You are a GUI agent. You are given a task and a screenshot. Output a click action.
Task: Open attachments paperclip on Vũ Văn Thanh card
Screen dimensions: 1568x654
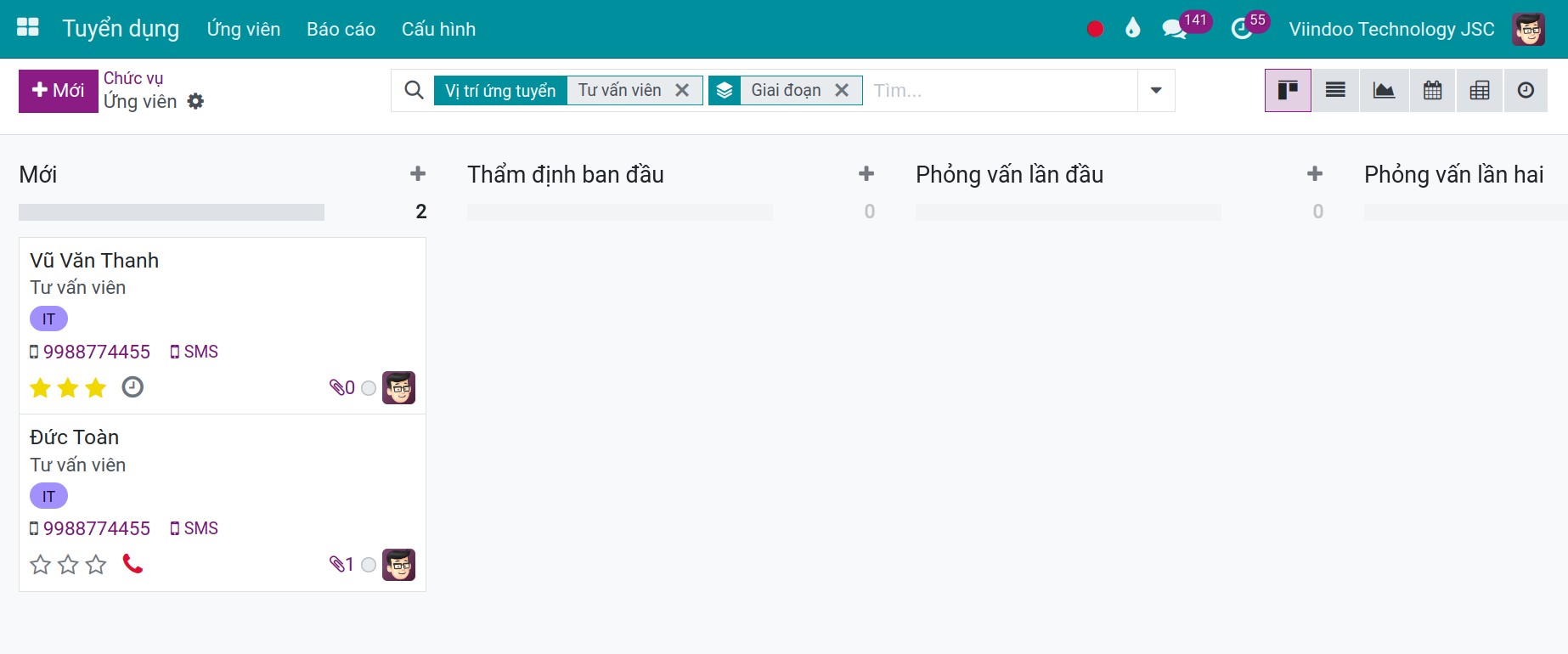[342, 388]
